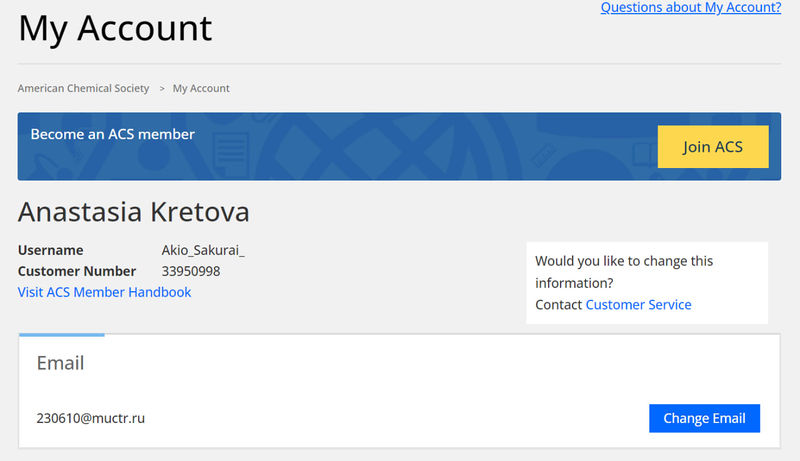Click the Customer Number label

coord(77,271)
